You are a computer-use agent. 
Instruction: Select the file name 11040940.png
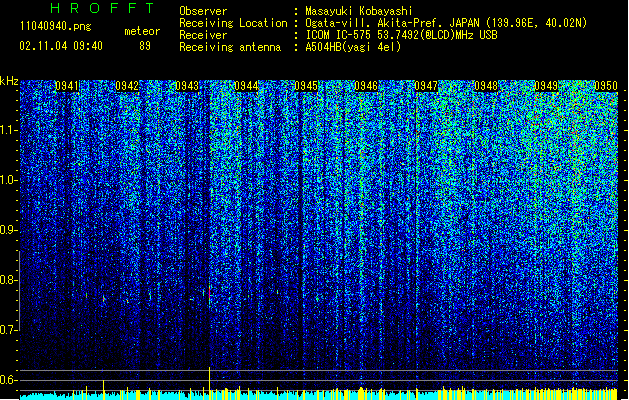[x=55, y=27]
